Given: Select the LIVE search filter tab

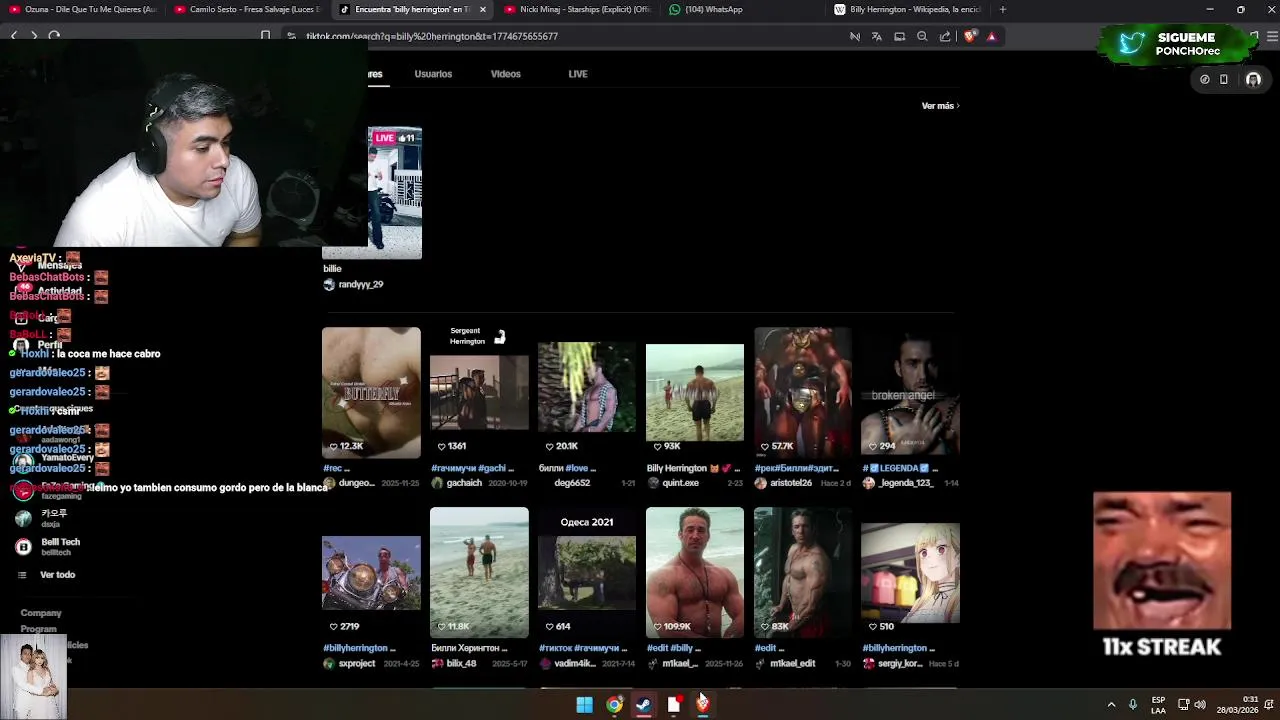Looking at the screenshot, I should tap(578, 74).
